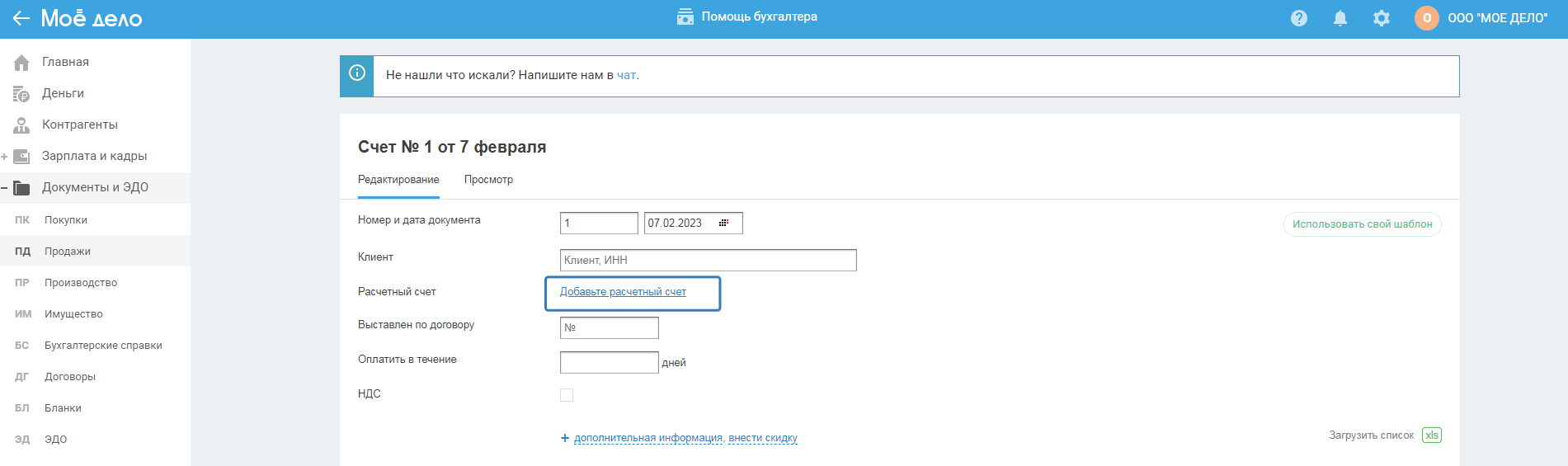
Task: Expand the Зарплата и кадры section
Action: (5, 156)
